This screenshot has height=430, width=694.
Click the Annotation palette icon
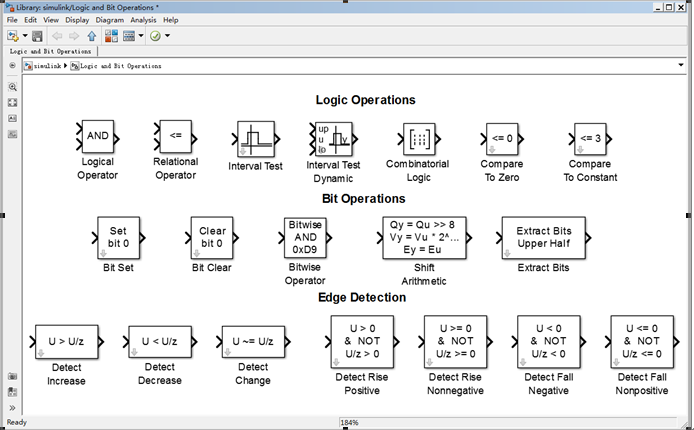[12, 119]
